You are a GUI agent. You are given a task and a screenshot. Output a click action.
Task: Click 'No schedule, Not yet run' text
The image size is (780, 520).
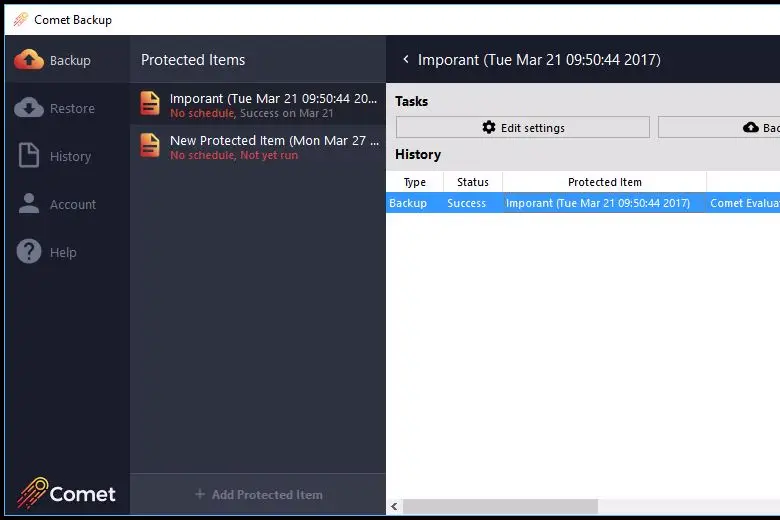click(x=234, y=155)
